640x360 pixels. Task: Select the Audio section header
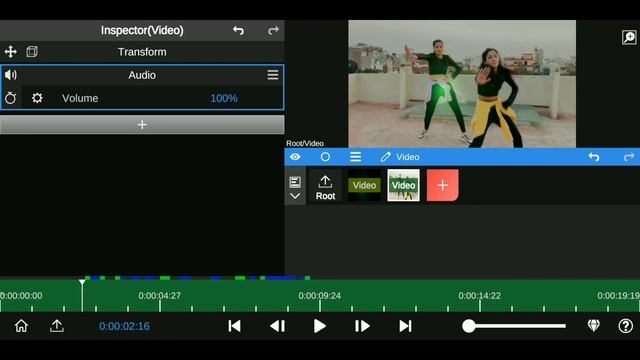pos(142,75)
